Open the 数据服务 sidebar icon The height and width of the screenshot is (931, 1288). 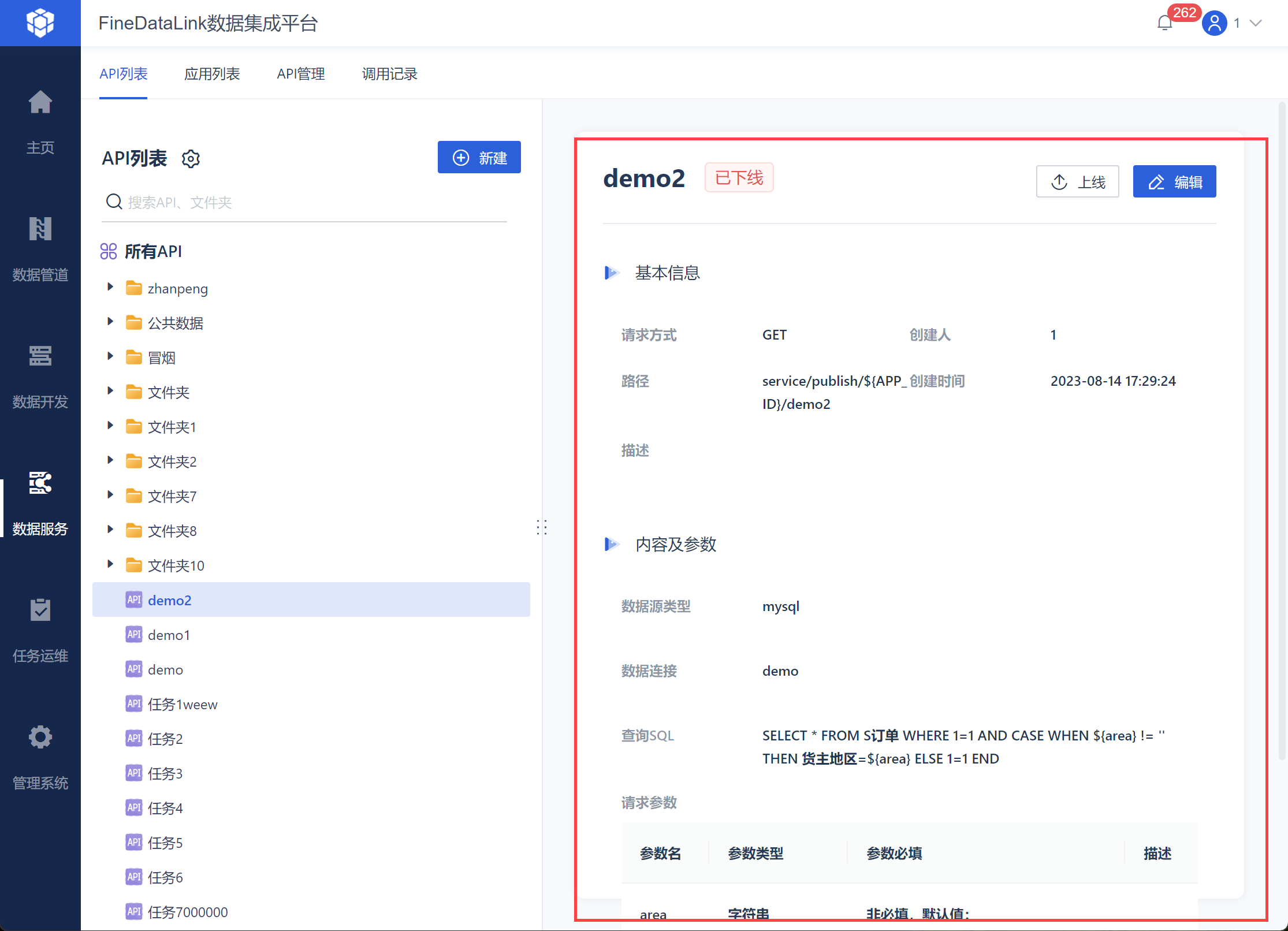pyautogui.click(x=40, y=483)
